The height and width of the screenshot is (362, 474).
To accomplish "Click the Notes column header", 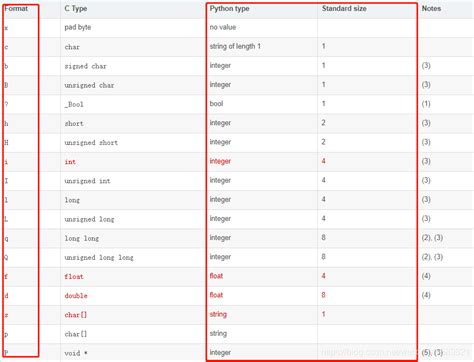I will (x=431, y=9).
